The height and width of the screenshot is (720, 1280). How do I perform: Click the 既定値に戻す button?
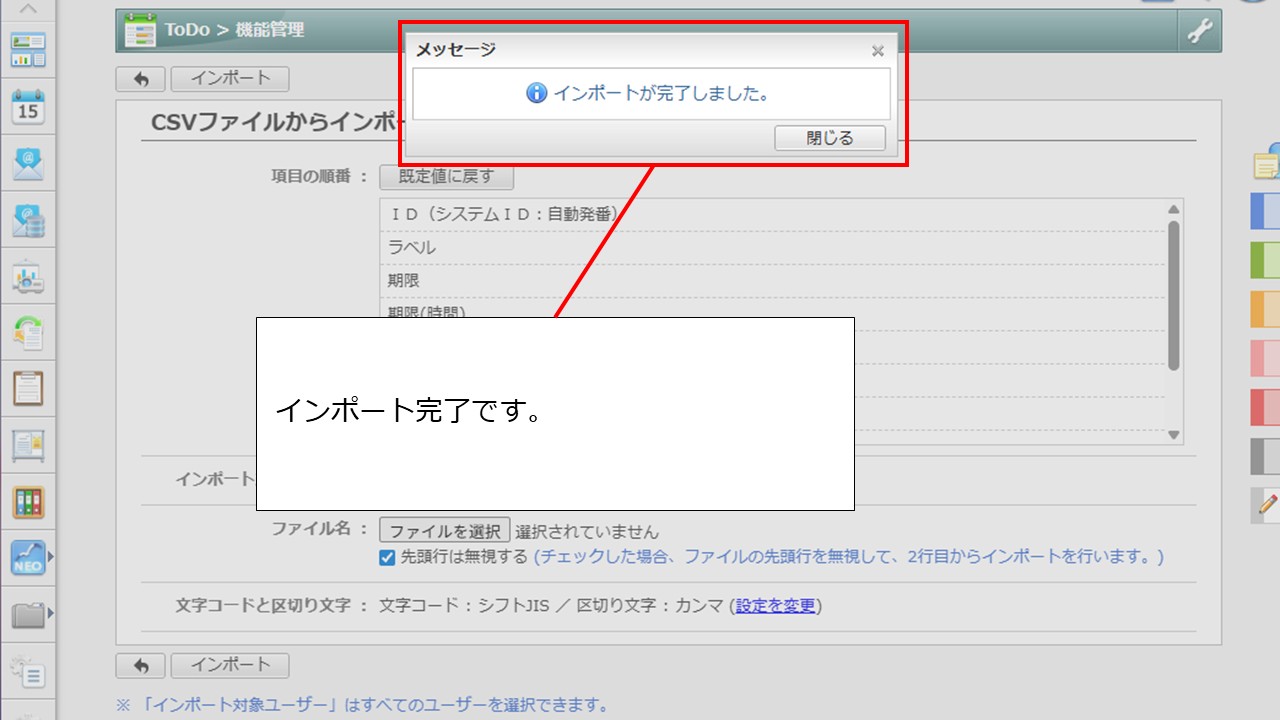point(446,177)
